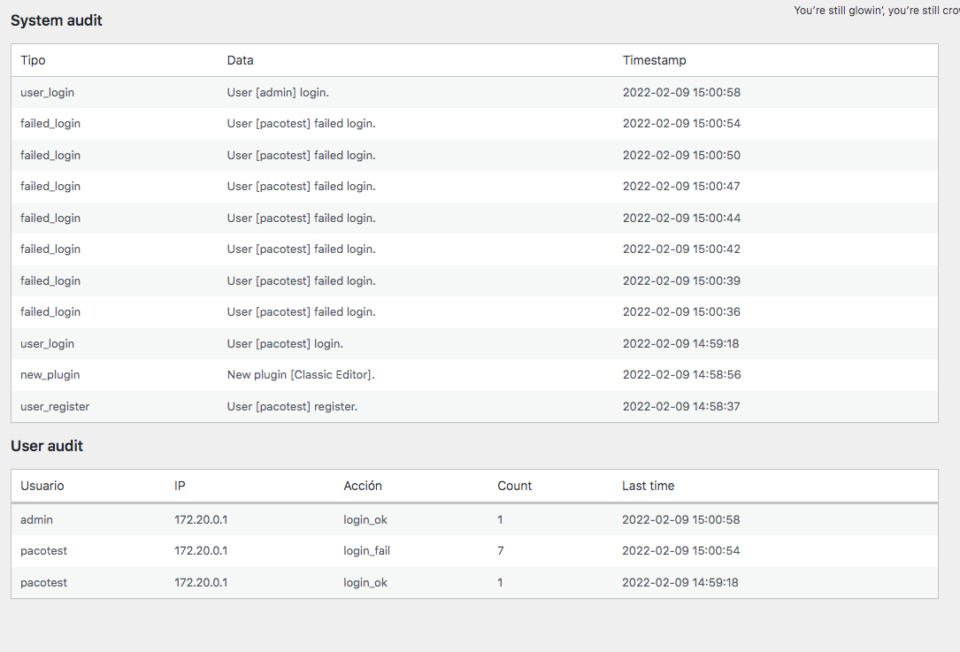Click the User audit heading
This screenshot has height=652, width=960.
click(47, 446)
